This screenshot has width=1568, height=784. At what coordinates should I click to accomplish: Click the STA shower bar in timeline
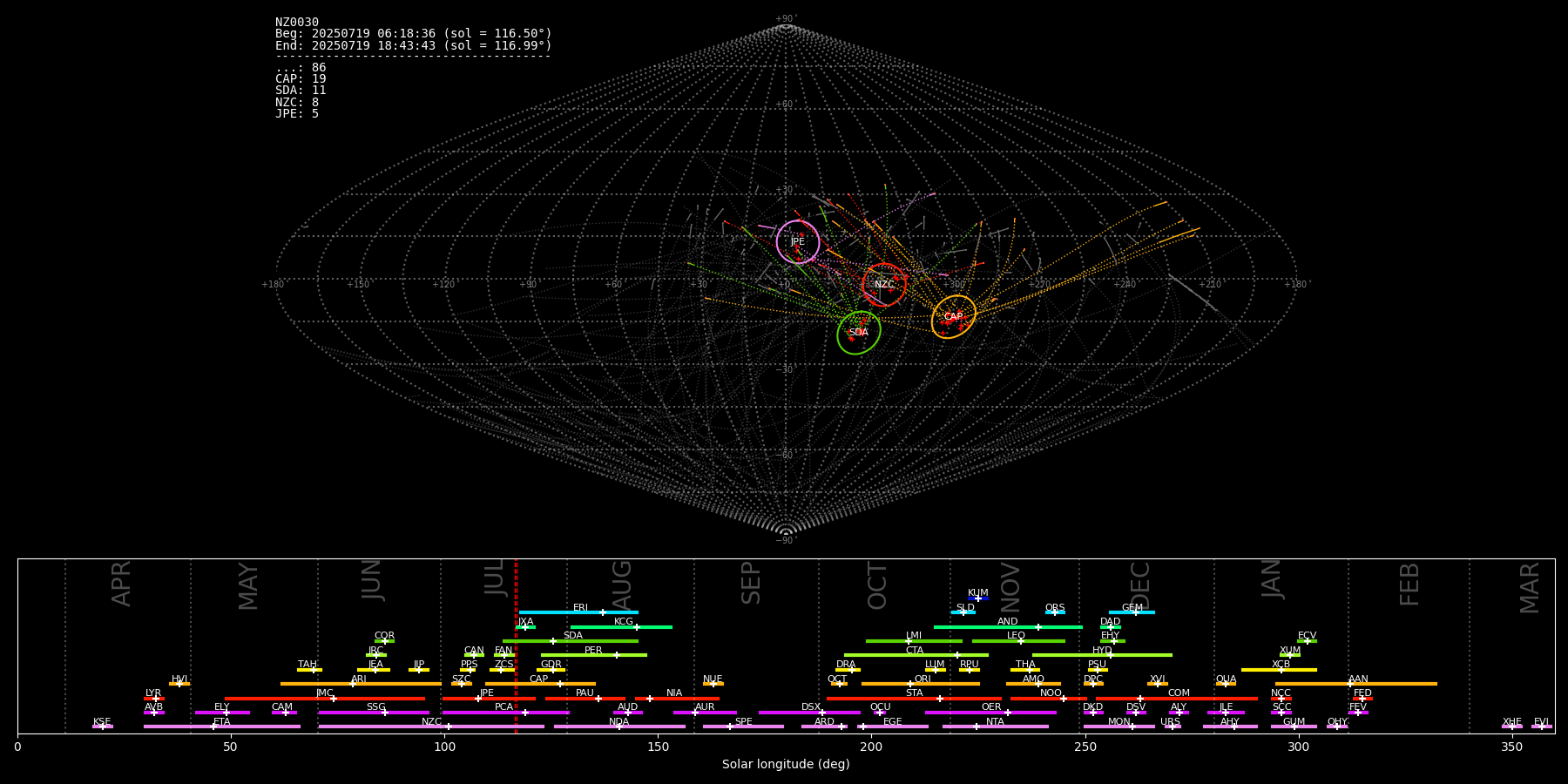pyautogui.click(x=914, y=699)
